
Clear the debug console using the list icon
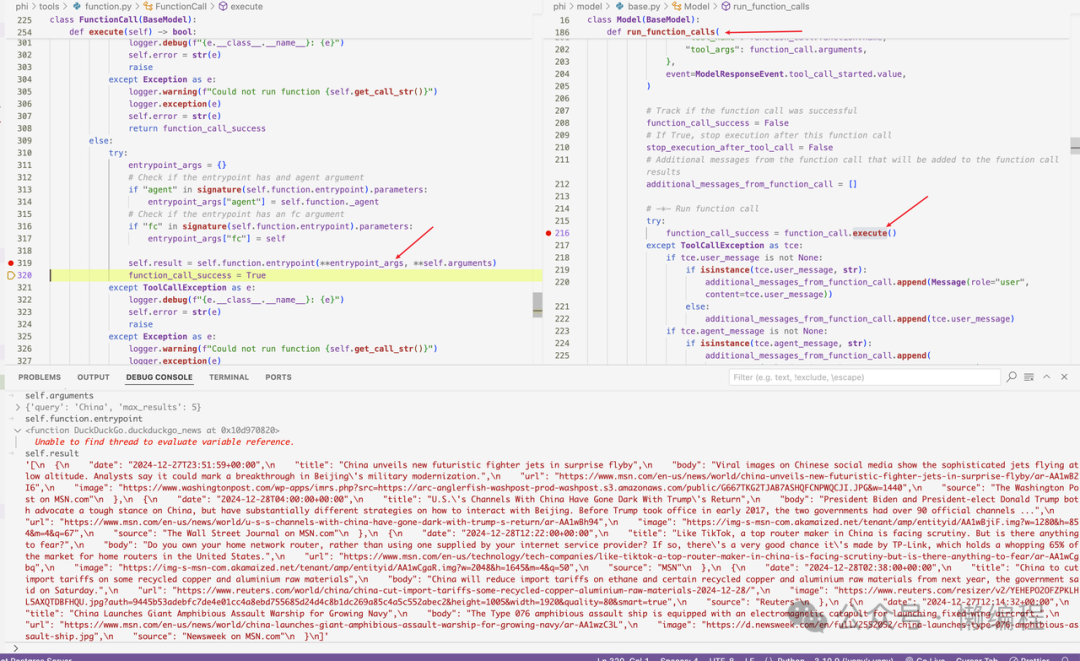point(1030,377)
